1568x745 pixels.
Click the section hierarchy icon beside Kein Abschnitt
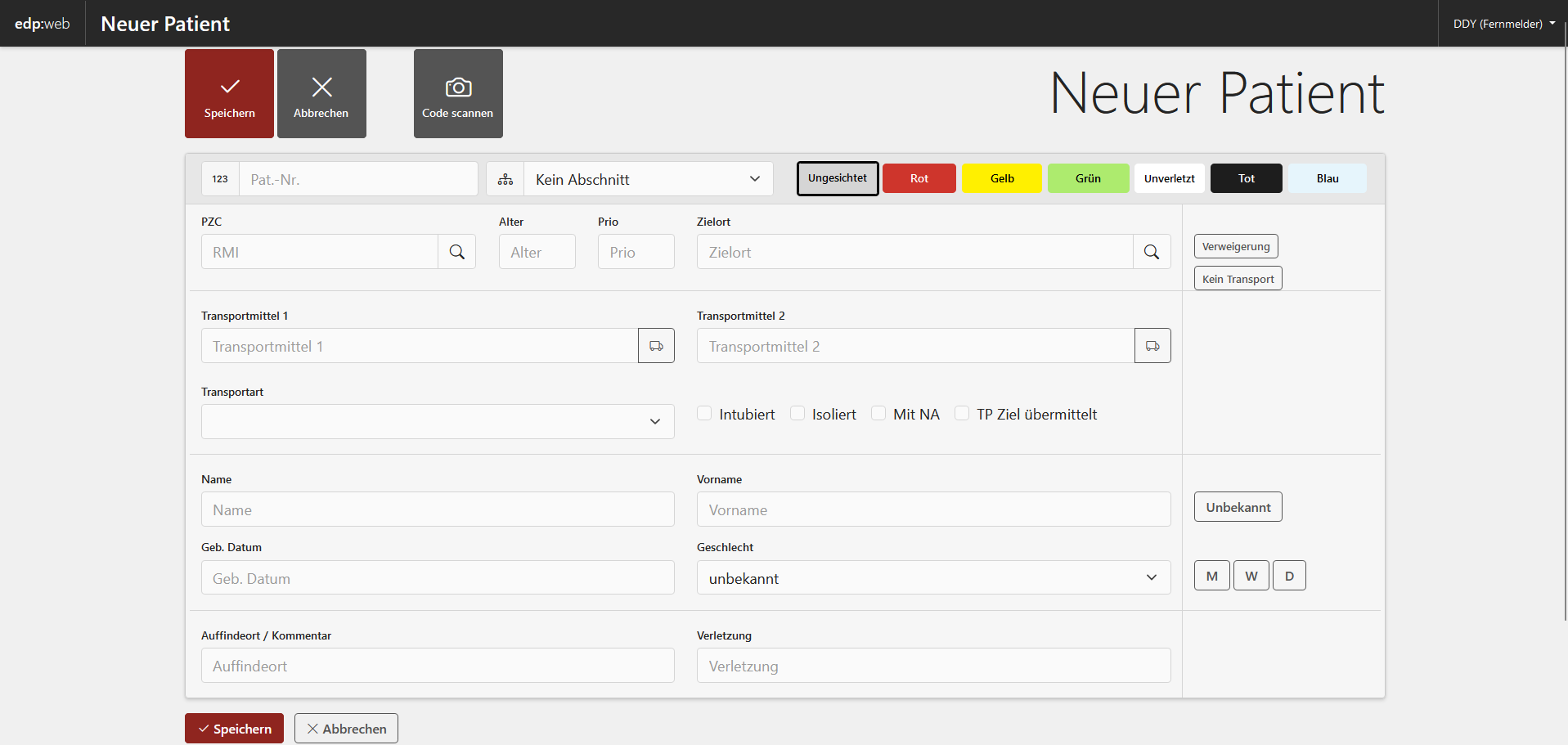click(505, 179)
